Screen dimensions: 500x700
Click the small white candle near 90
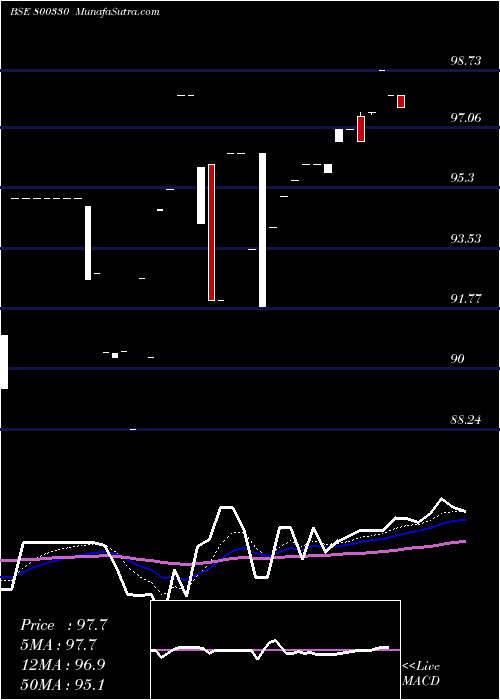pos(115,355)
